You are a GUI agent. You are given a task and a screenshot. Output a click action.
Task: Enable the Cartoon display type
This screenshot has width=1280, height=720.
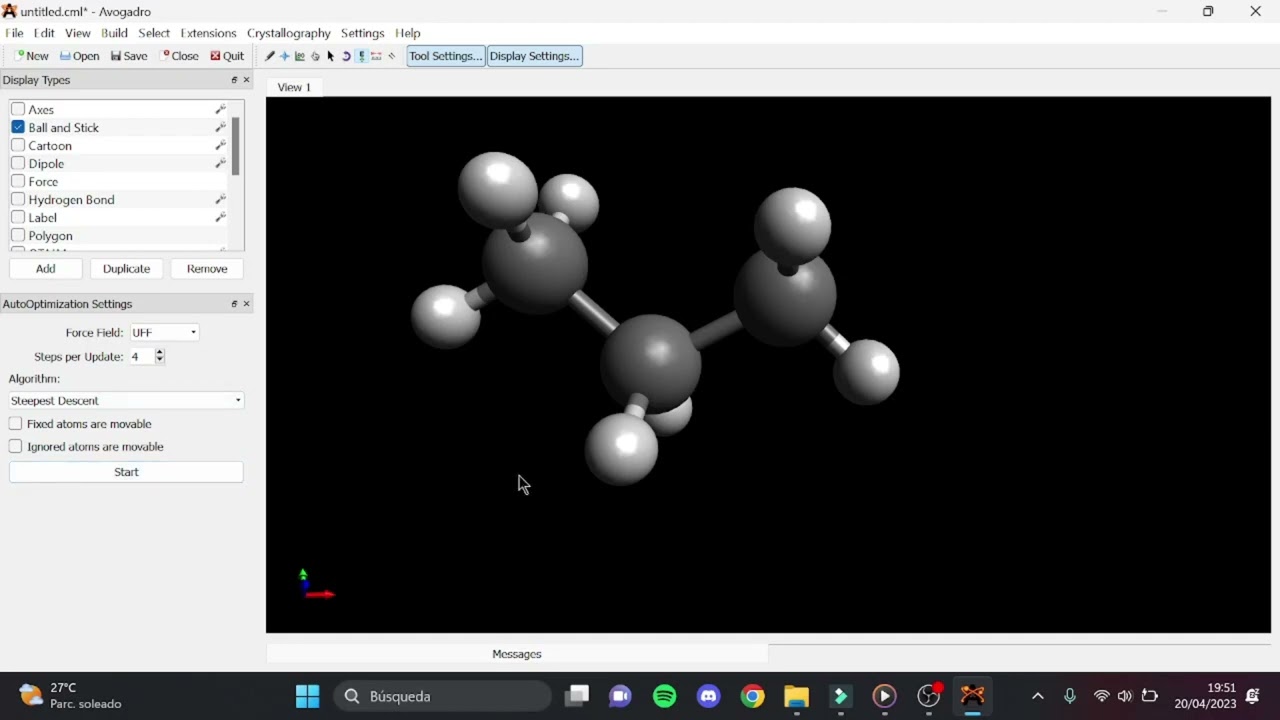(18, 145)
